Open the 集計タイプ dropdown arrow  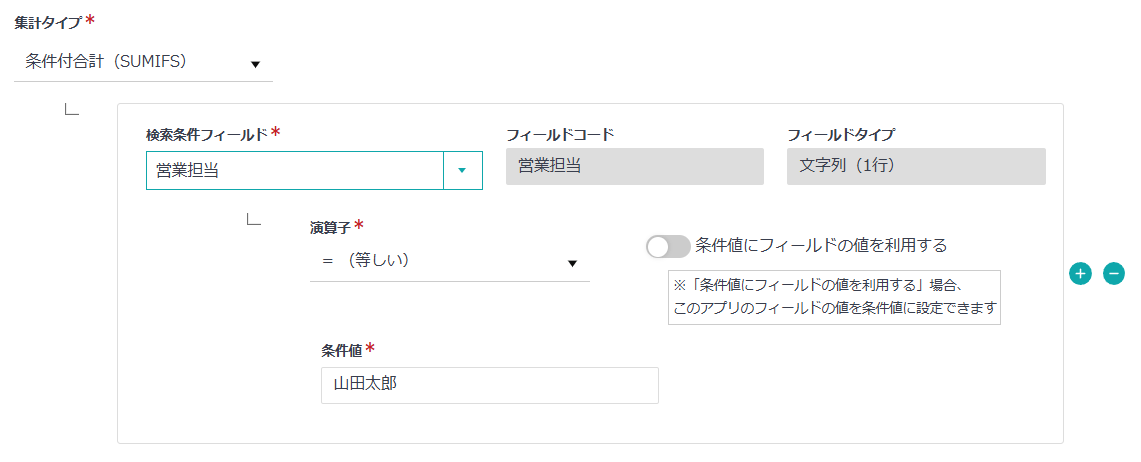[255, 65]
